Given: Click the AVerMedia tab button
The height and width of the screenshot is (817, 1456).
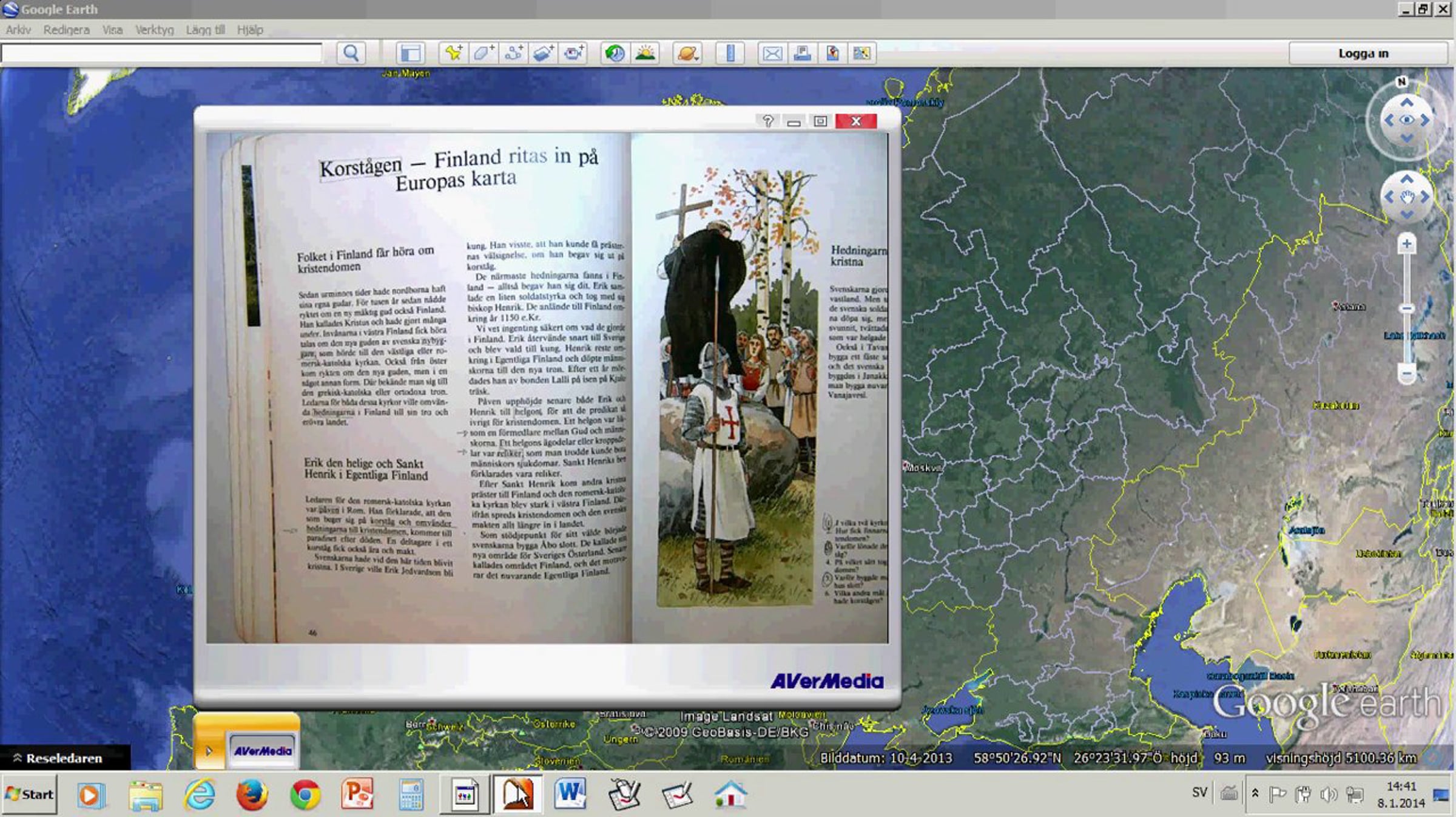Looking at the screenshot, I should point(262,751).
